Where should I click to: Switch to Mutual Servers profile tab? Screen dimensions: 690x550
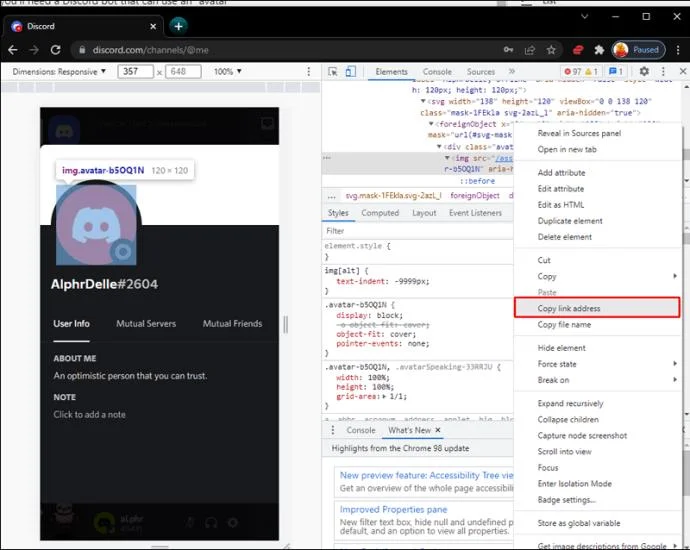(146, 323)
